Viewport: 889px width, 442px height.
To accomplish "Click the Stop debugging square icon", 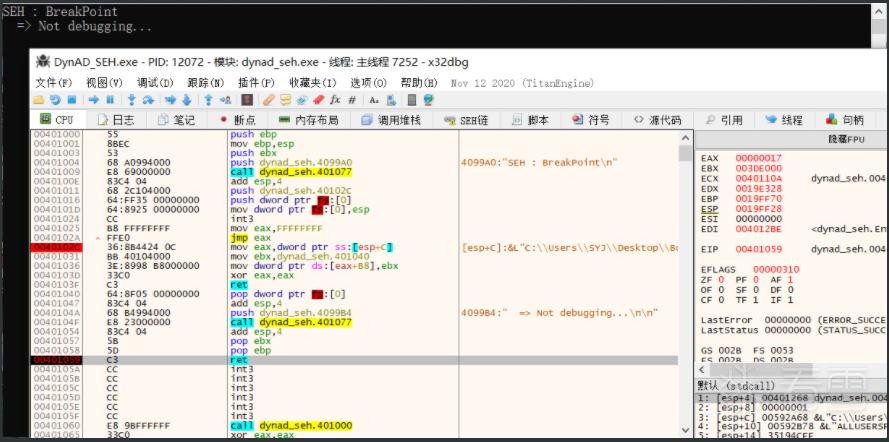I will pos(71,100).
